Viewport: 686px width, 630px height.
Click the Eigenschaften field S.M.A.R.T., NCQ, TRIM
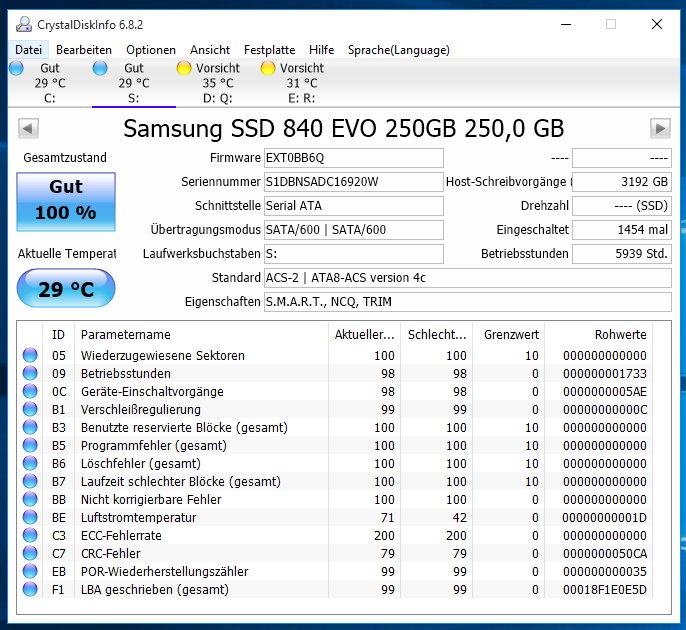point(468,302)
